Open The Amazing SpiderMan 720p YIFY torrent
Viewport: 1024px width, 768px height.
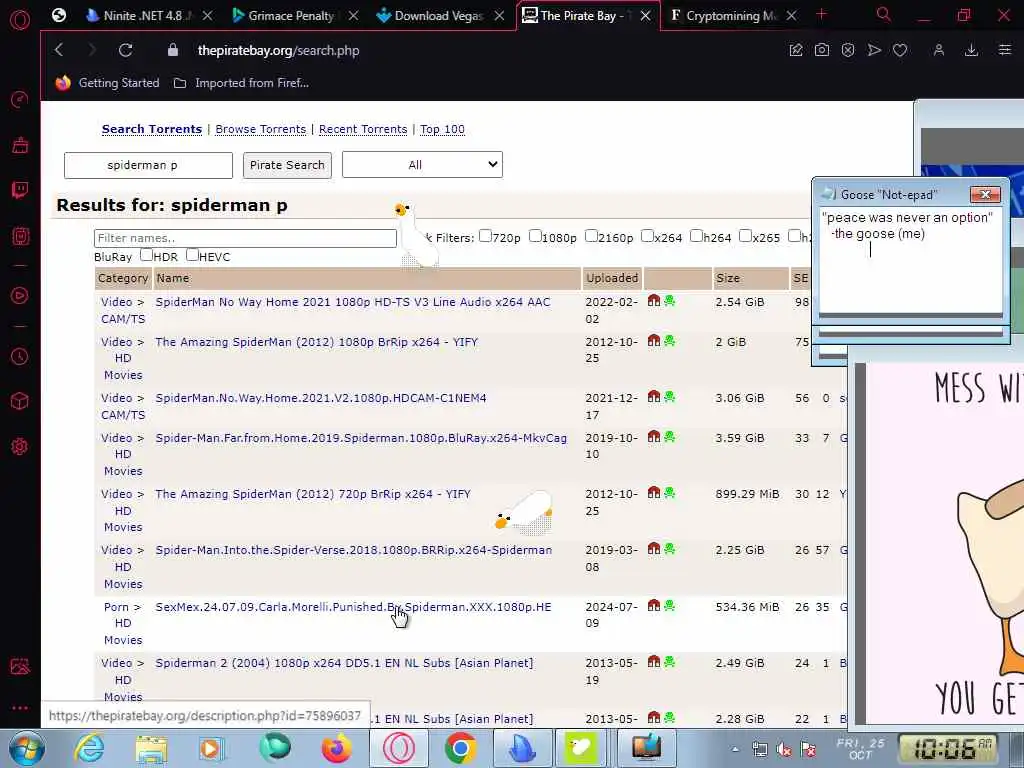pos(313,494)
